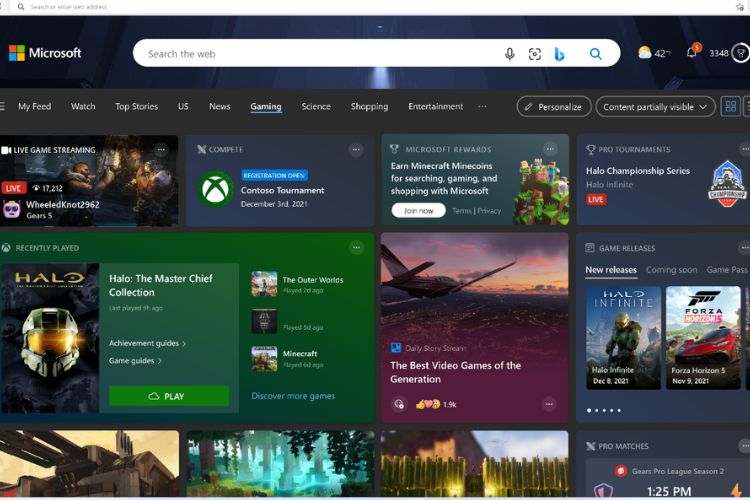This screenshot has height=500, width=750.
Task: Open the weather widget showing 42°
Action: point(654,53)
